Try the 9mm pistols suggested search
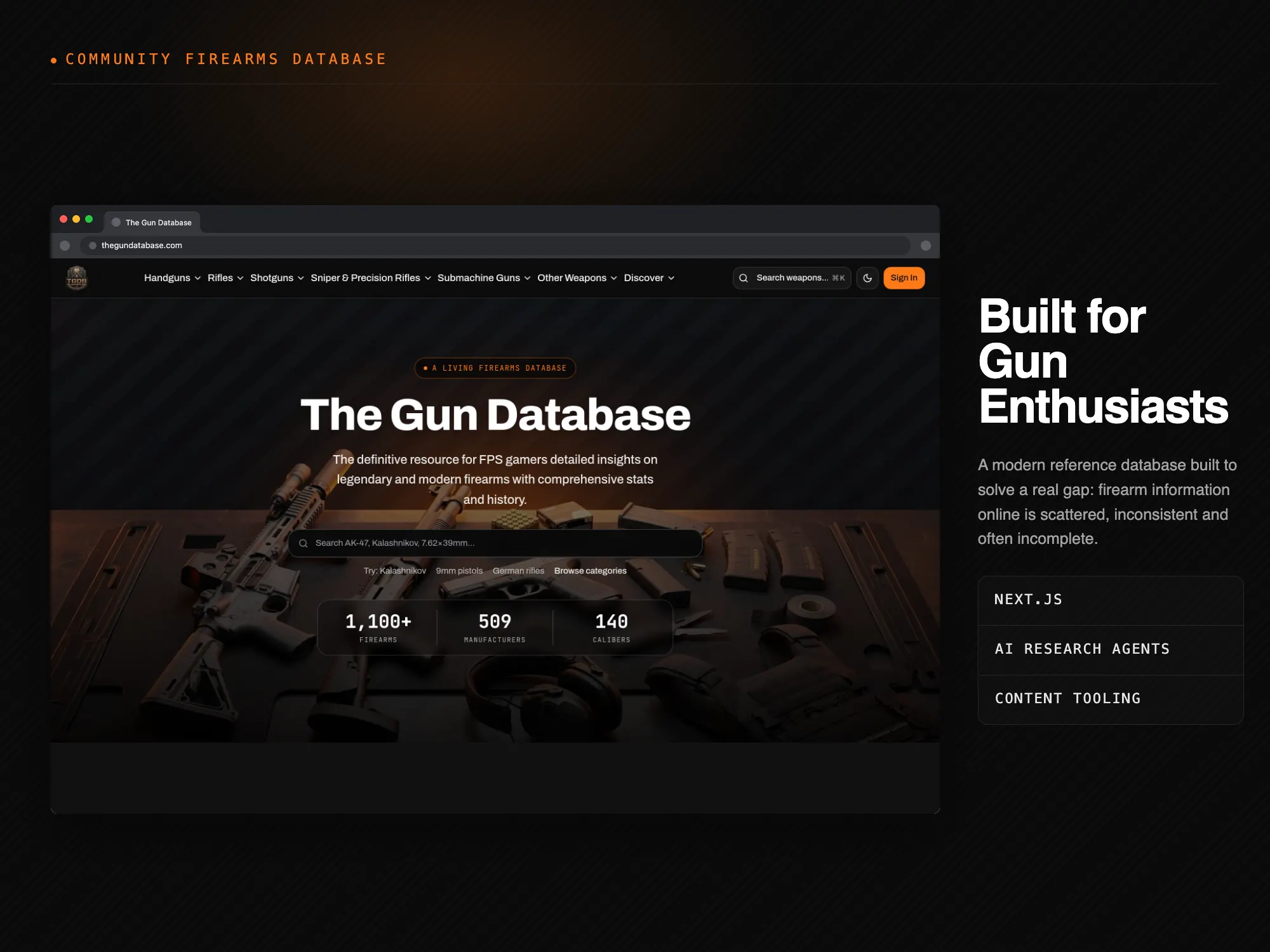 click(459, 571)
